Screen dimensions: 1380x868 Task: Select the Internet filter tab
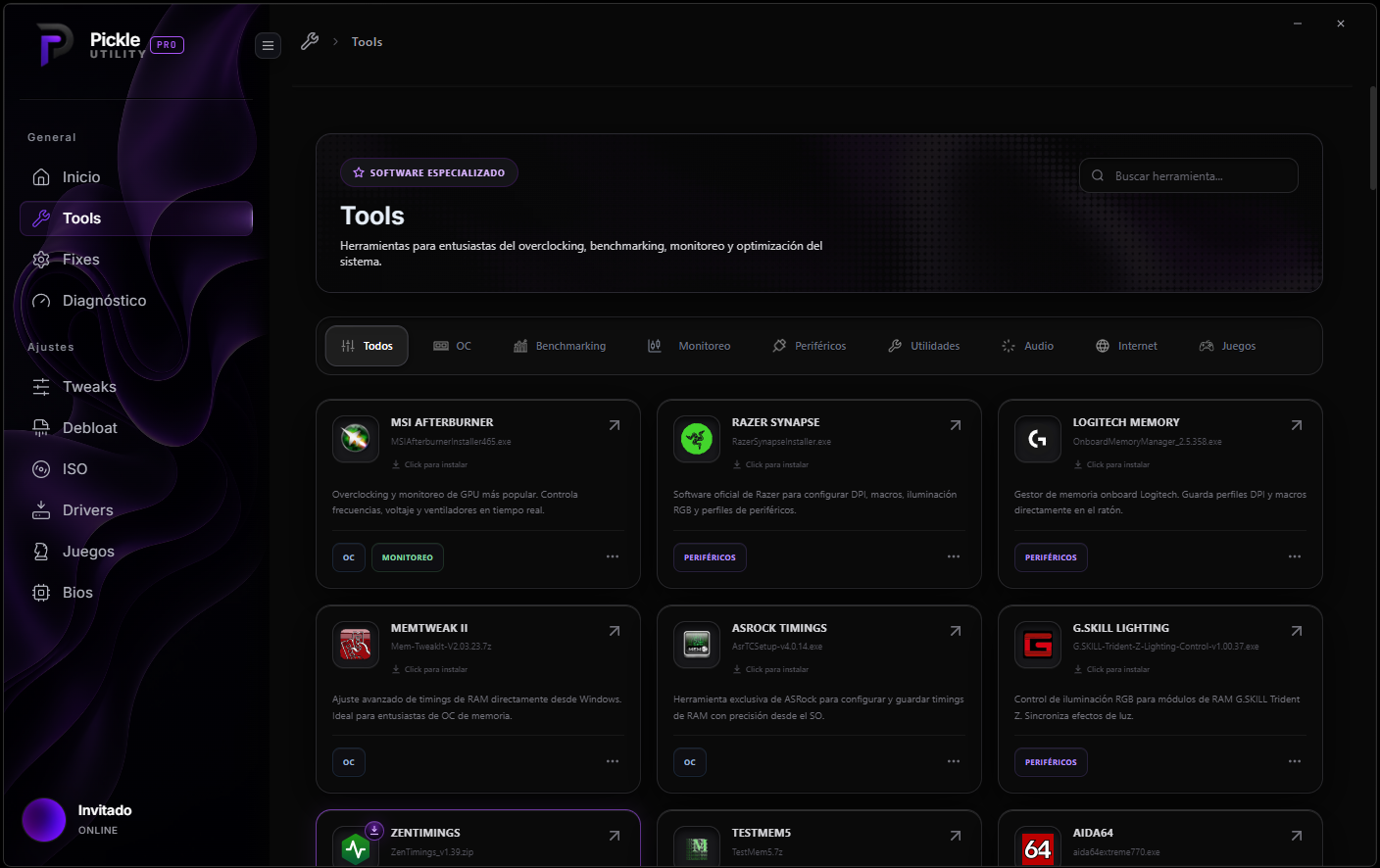(1127, 346)
